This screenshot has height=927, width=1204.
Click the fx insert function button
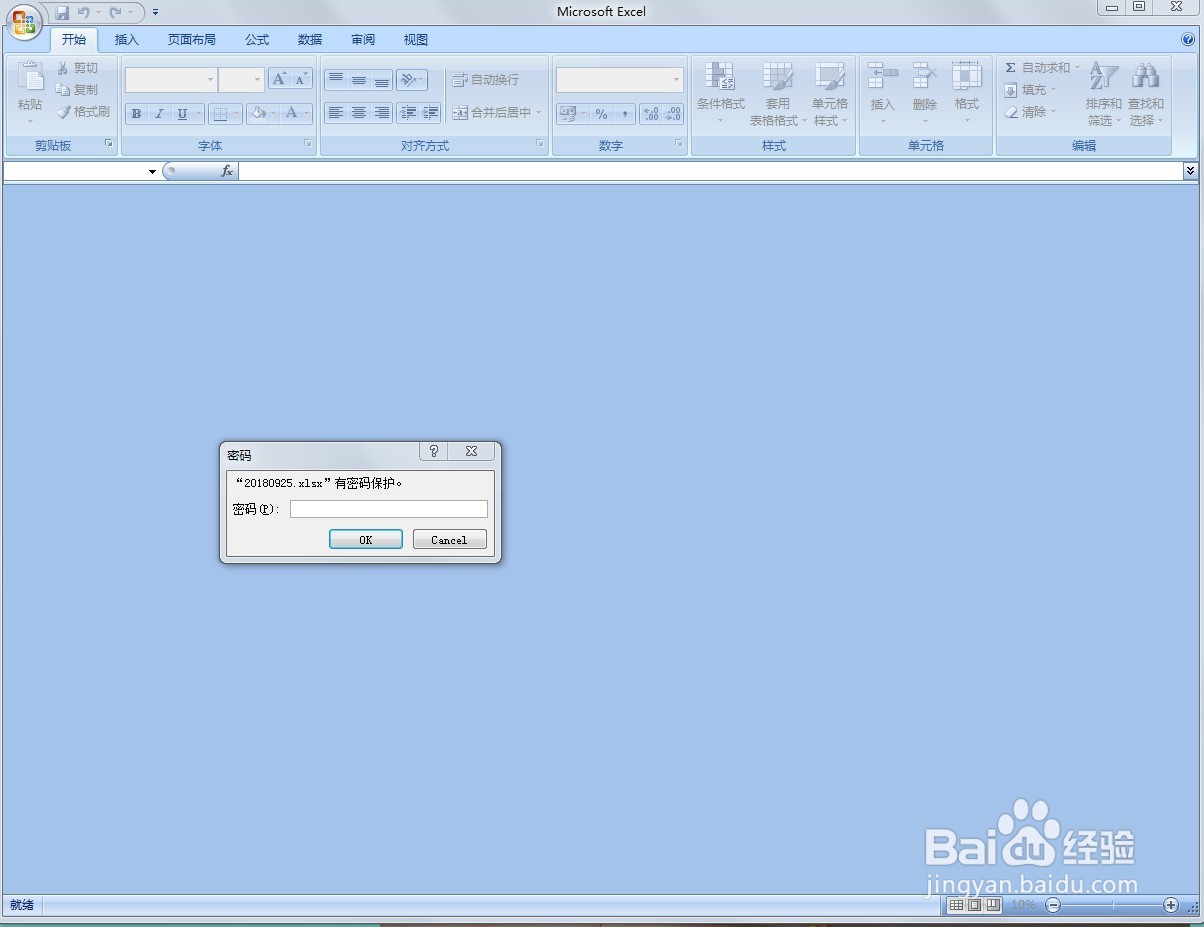(227, 172)
